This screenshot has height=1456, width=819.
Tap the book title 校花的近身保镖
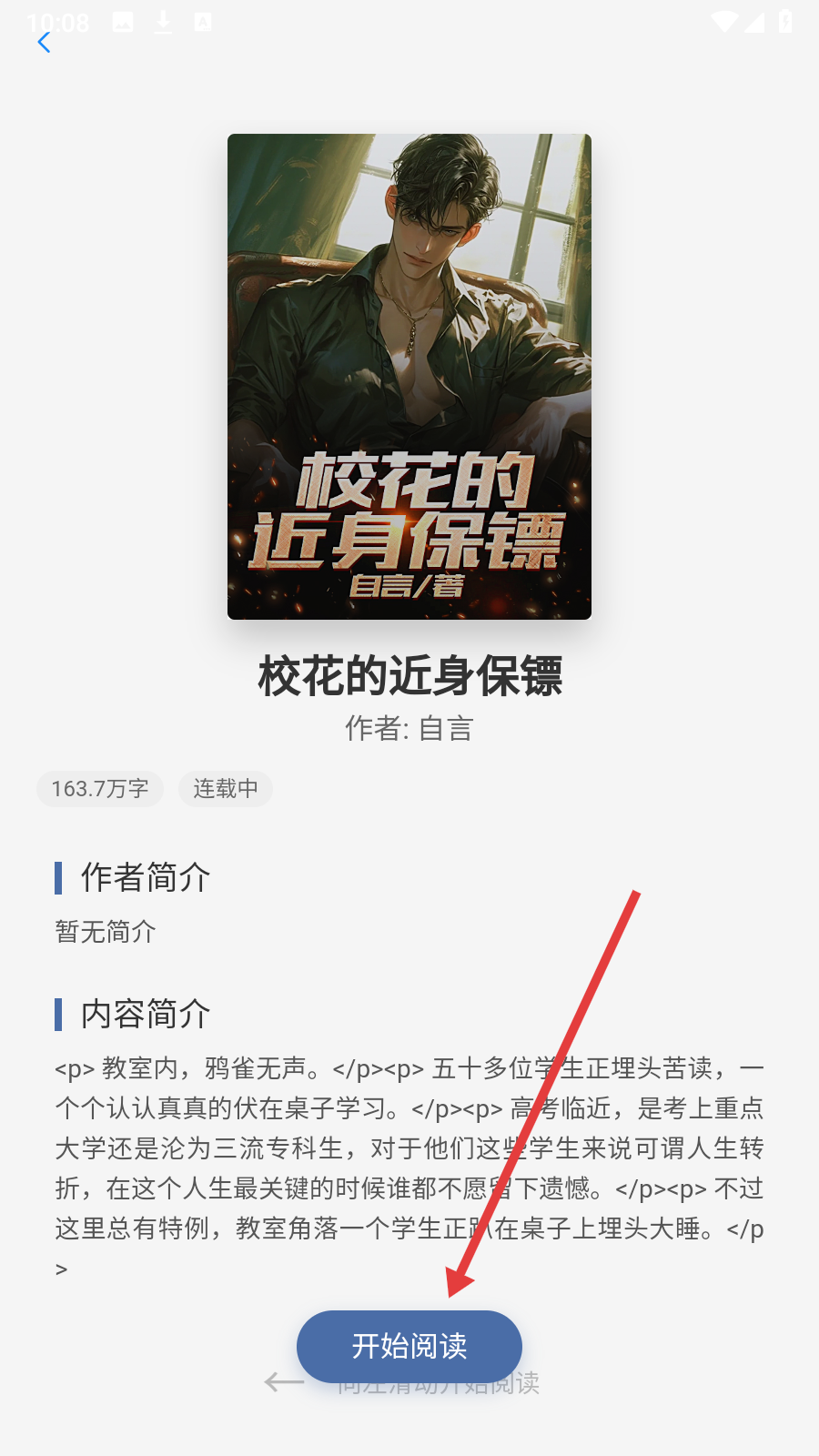click(x=409, y=676)
